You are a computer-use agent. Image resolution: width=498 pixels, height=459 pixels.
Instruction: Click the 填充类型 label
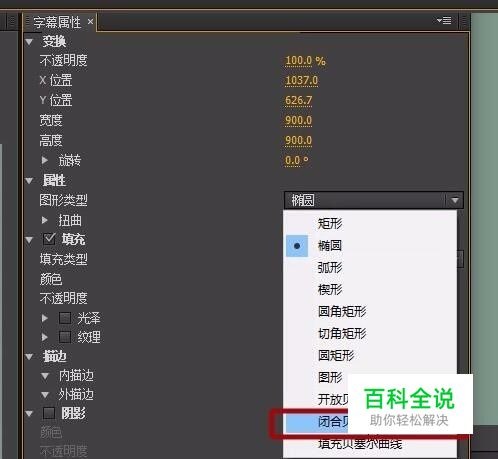pyautogui.click(x=64, y=259)
